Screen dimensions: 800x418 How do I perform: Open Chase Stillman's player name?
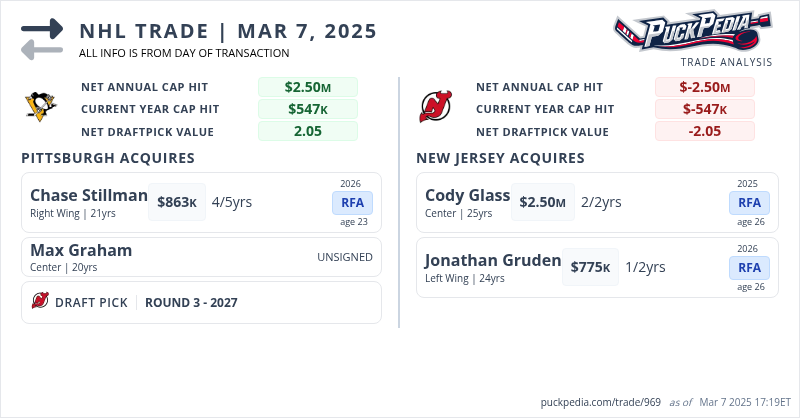pyautogui.click(x=89, y=195)
